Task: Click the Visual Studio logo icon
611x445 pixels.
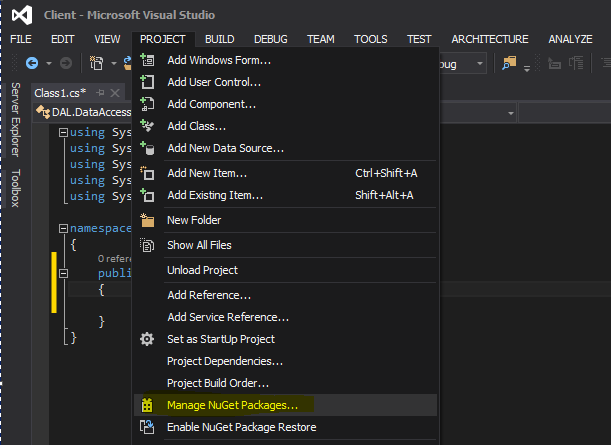Action: point(22,15)
